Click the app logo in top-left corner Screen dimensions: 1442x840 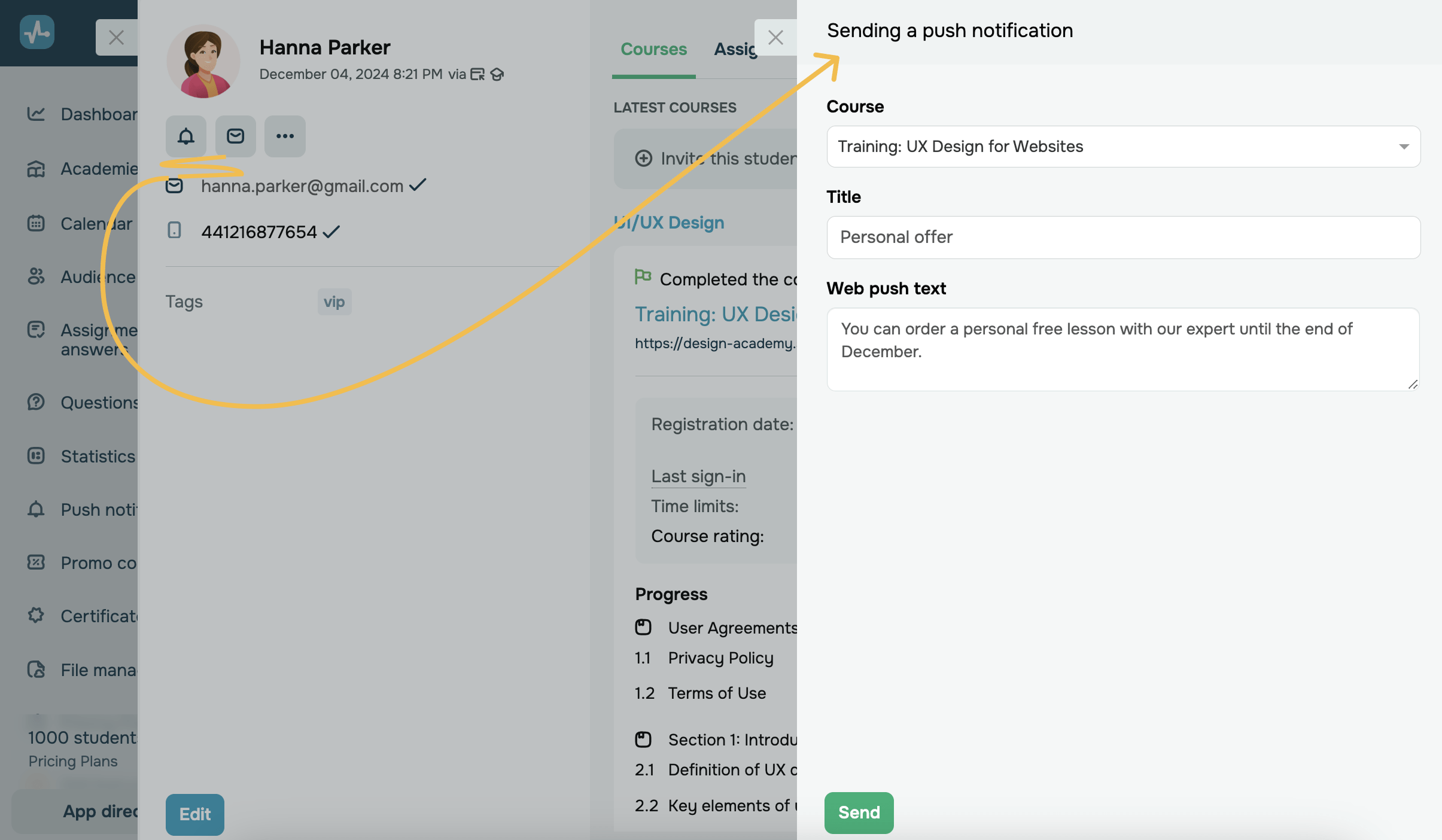click(x=37, y=32)
